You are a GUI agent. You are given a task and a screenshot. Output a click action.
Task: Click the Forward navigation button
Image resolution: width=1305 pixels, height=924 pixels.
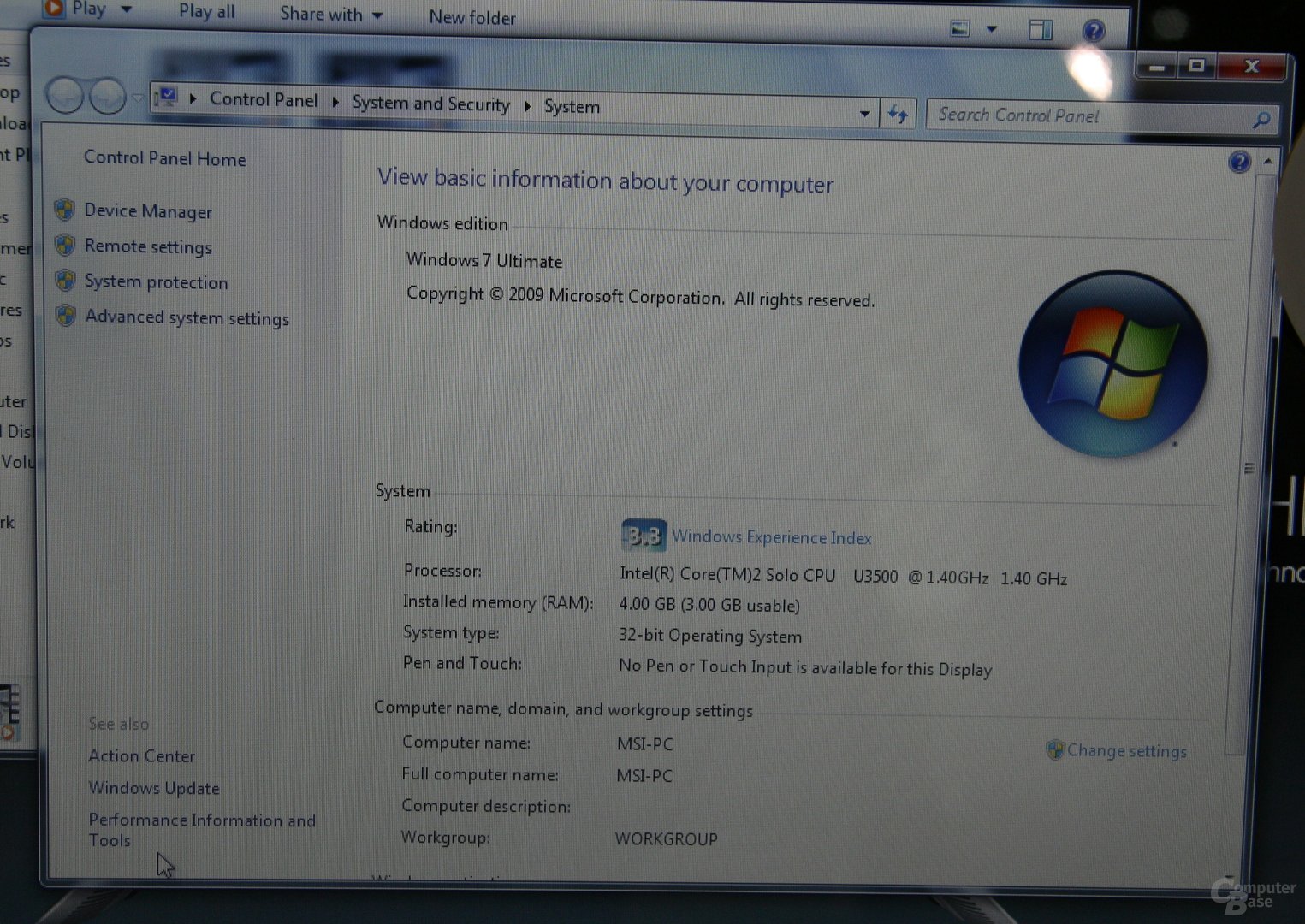pyautogui.click(x=108, y=97)
